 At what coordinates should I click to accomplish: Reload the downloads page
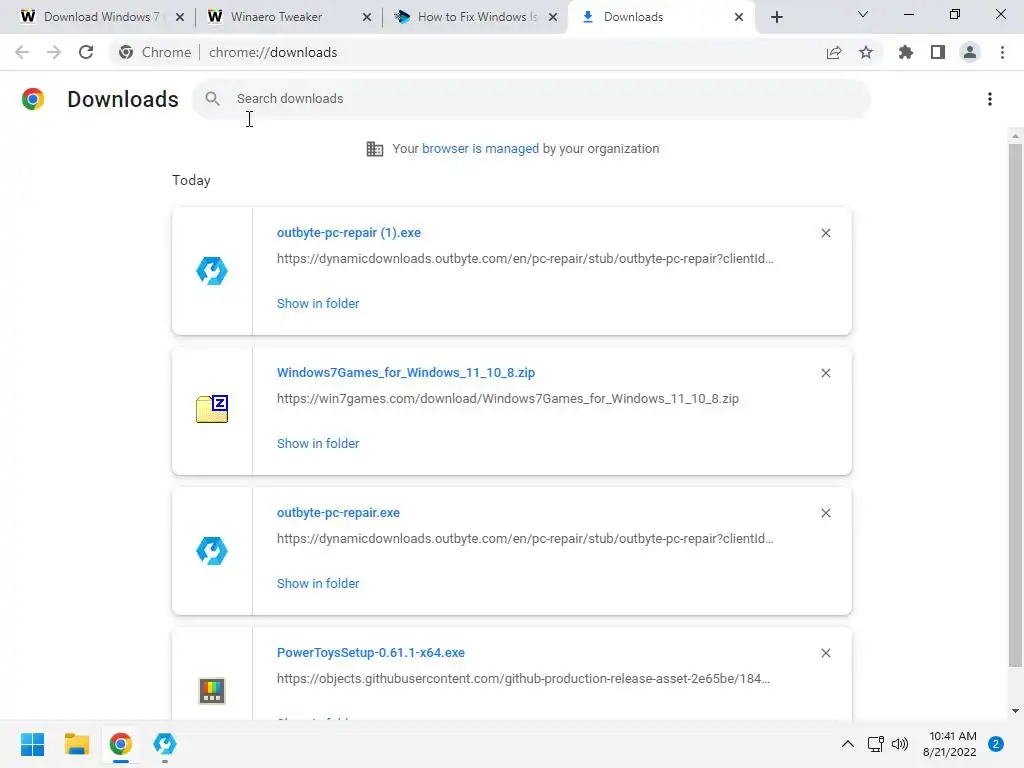[x=86, y=52]
